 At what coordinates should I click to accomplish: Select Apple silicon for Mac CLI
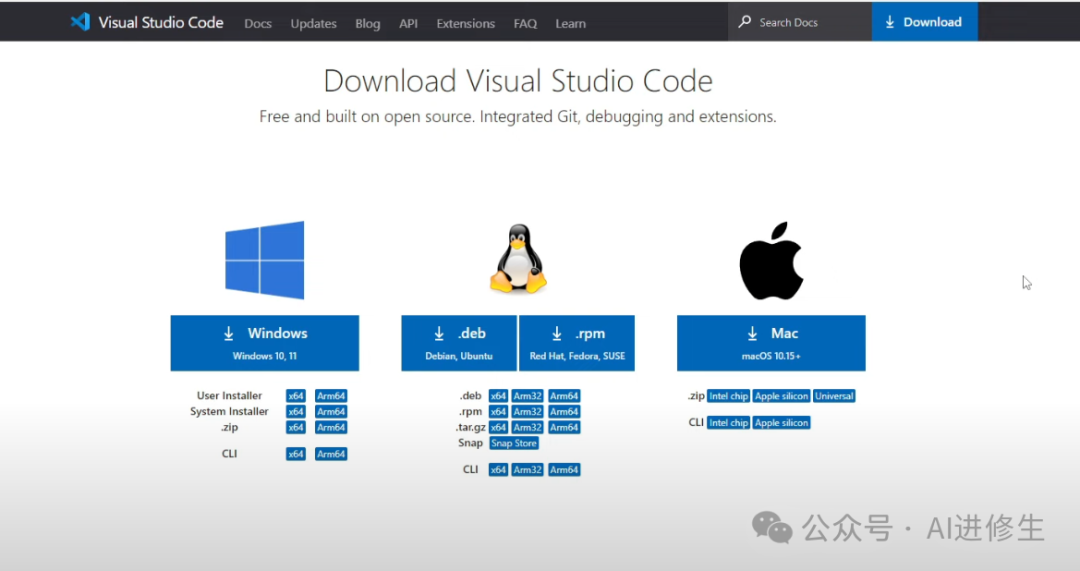[x=782, y=423]
